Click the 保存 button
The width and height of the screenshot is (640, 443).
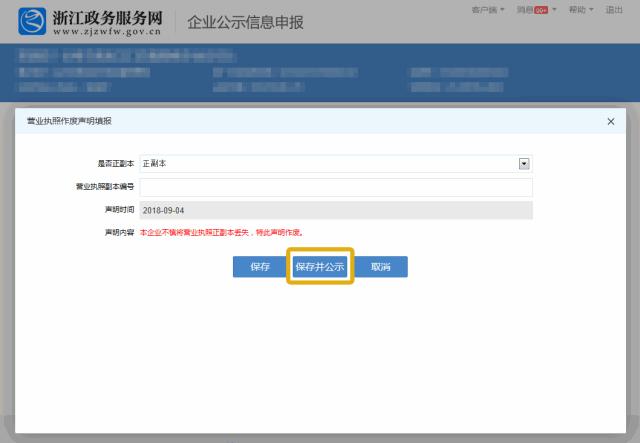pyautogui.click(x=260, y=267)
